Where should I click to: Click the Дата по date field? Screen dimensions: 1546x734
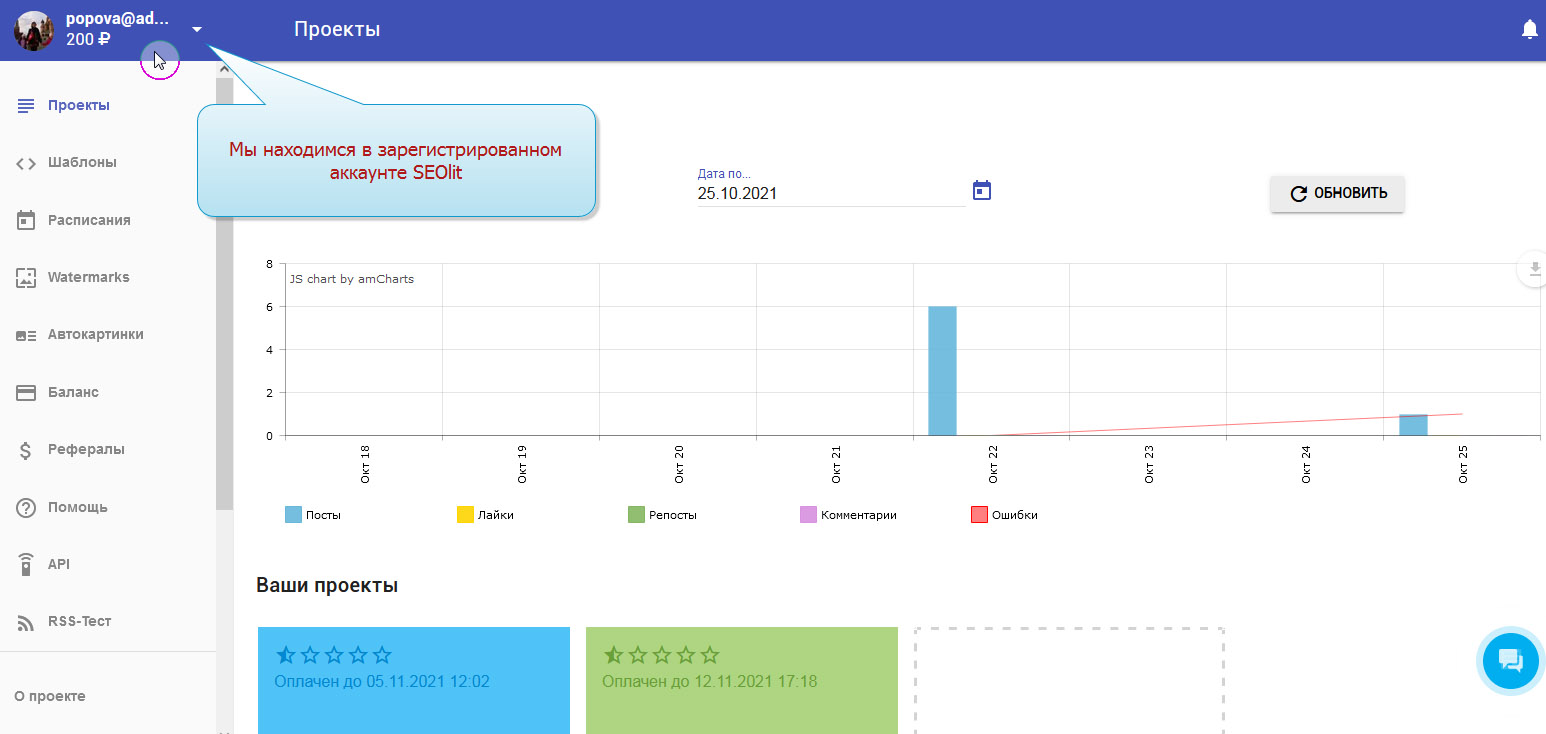click(830, 194)
